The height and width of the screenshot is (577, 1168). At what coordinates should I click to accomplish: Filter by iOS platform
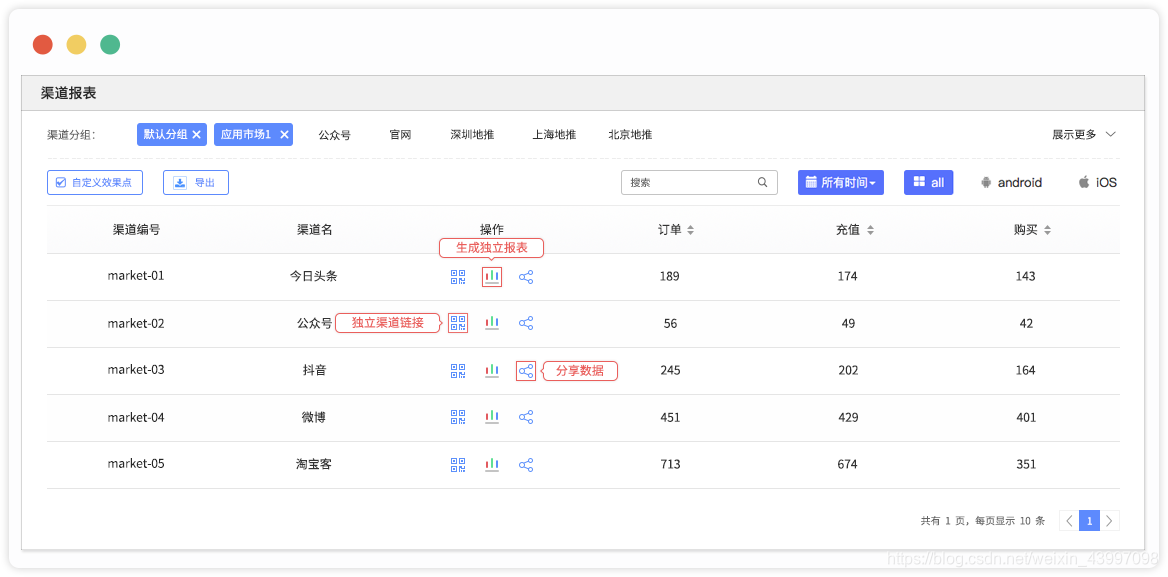click(x=1097, y=182)
